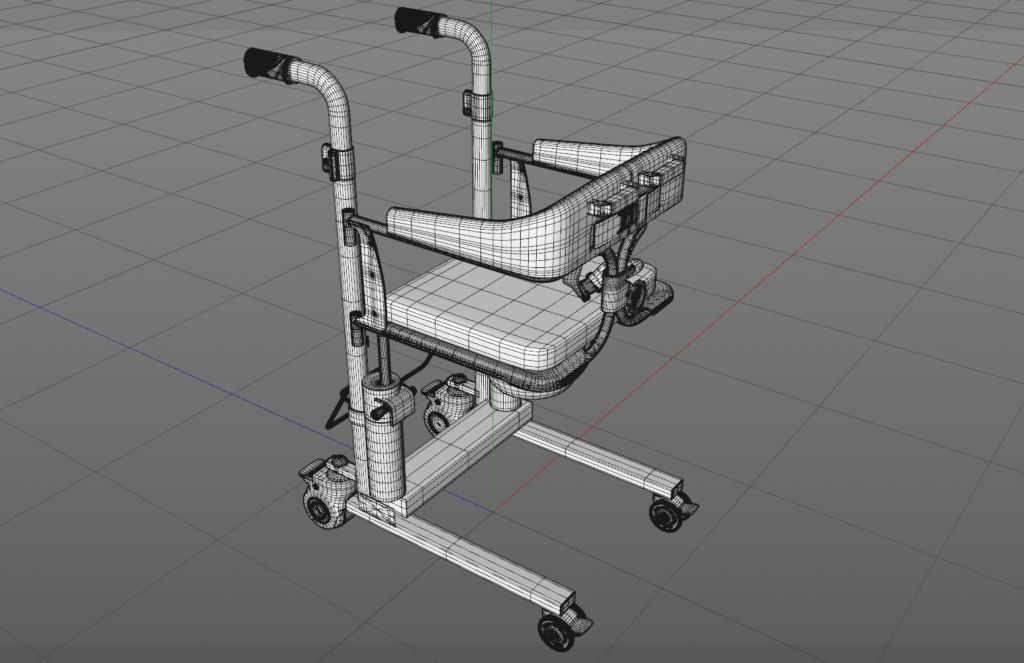
Task: Select the far backrest pad
Action: (x=580, y=157)
